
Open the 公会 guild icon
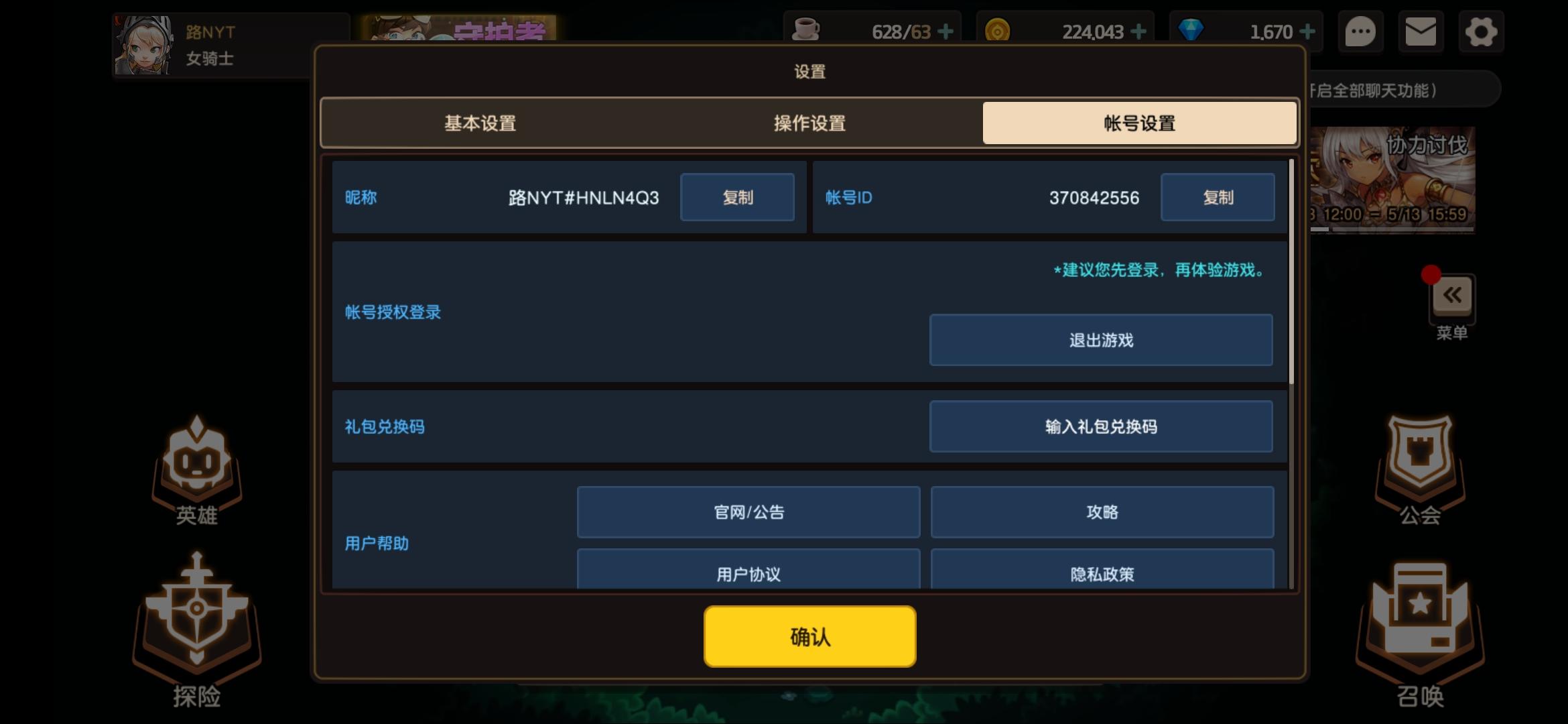1421,471
